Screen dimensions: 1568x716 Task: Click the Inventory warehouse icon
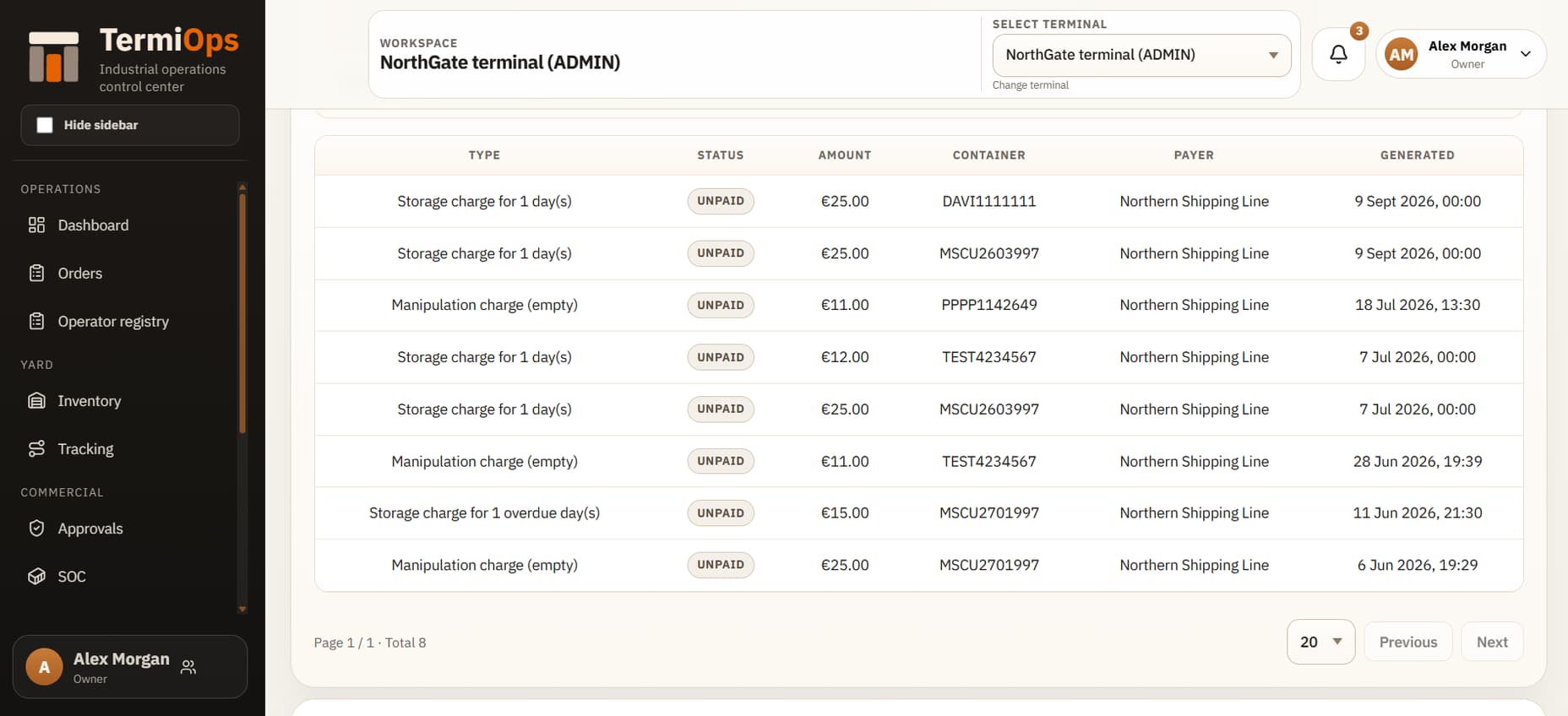pos(36,400)
